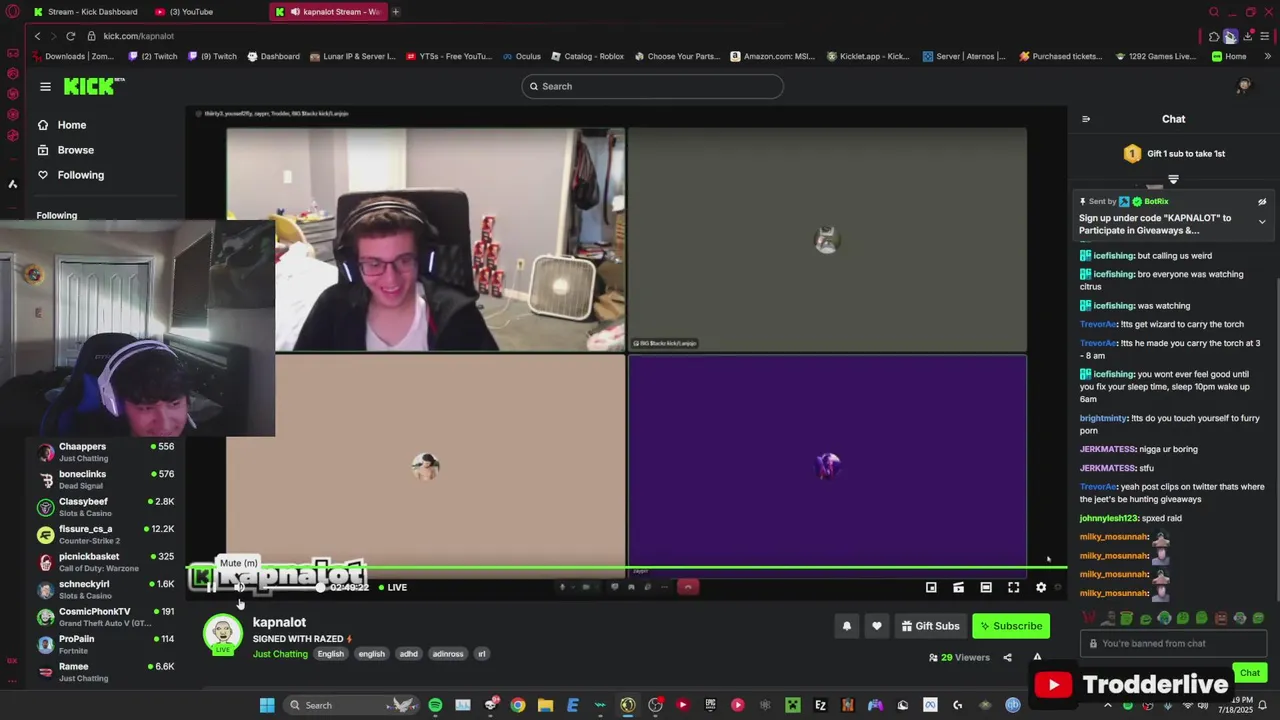The width and height of the screenshot is (1280, 720).
Task: Open Ramee channel in sidebar
Action: click(x=105, y=672)
